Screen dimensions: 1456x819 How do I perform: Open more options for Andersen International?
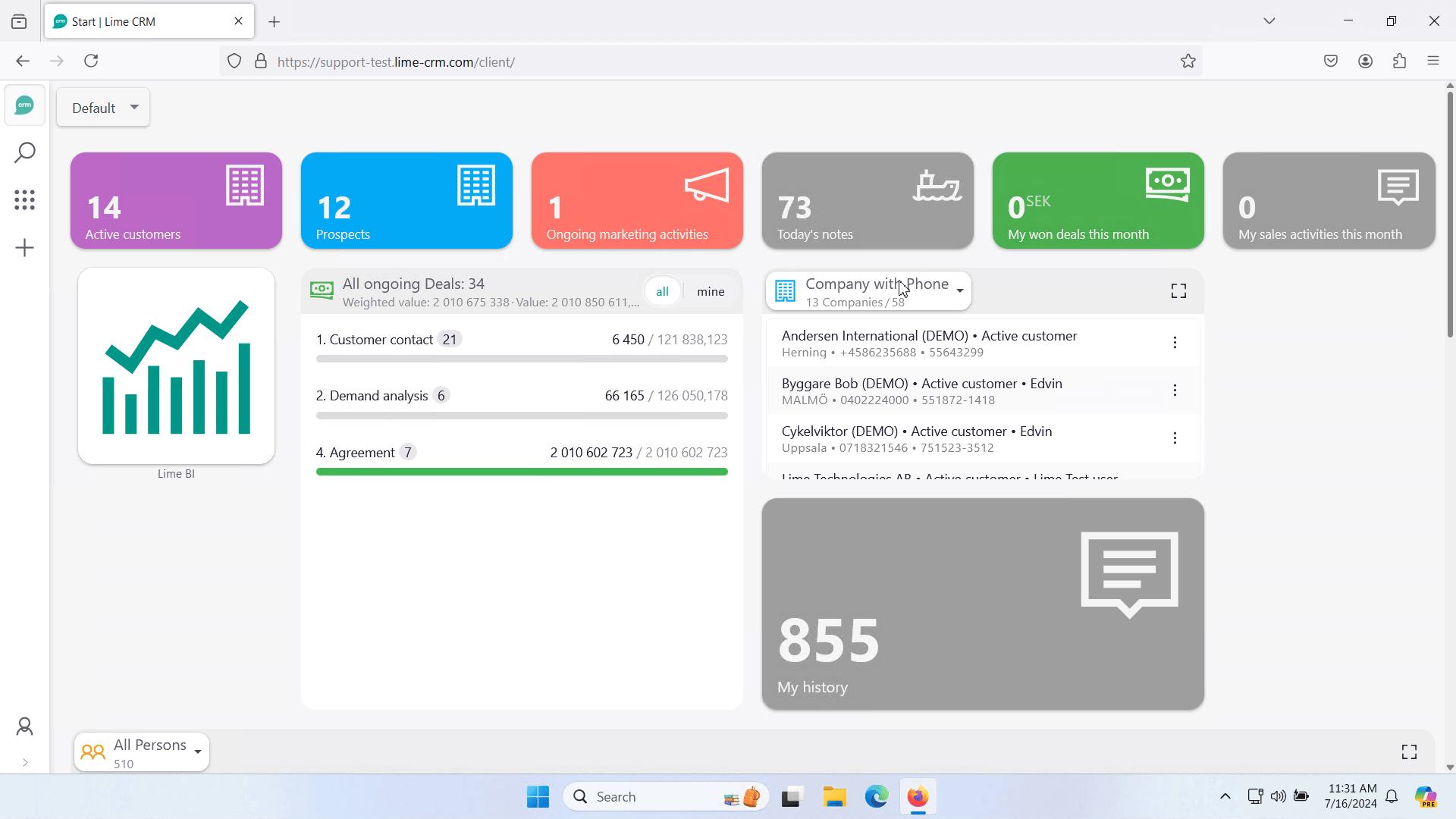tap(1175, 343)
